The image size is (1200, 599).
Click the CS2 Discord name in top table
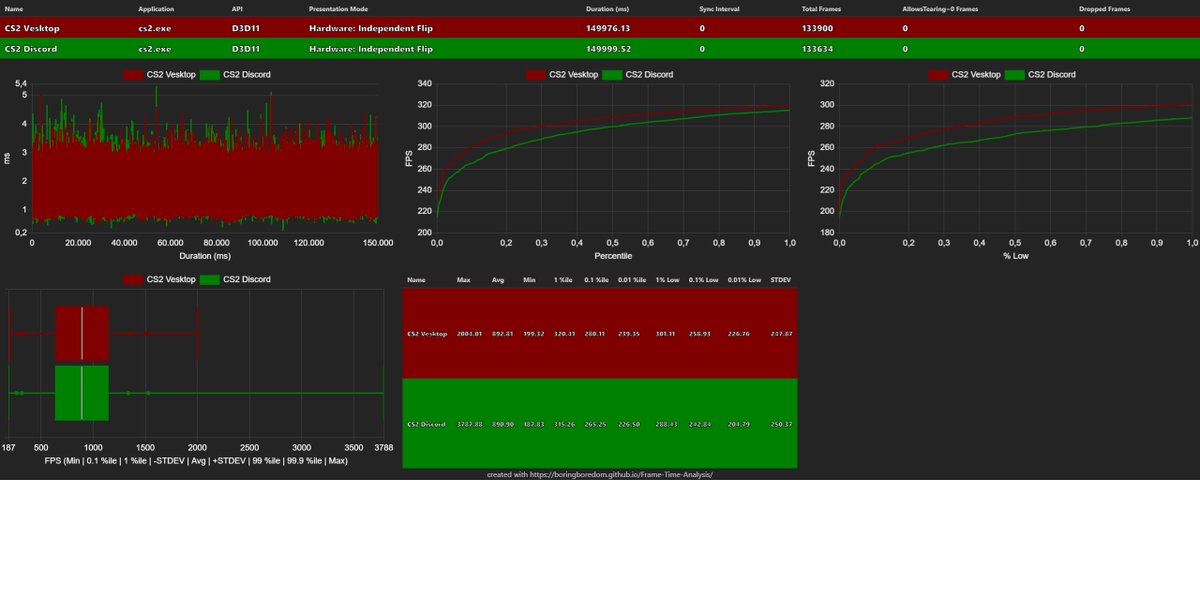[x=30, y=48]
